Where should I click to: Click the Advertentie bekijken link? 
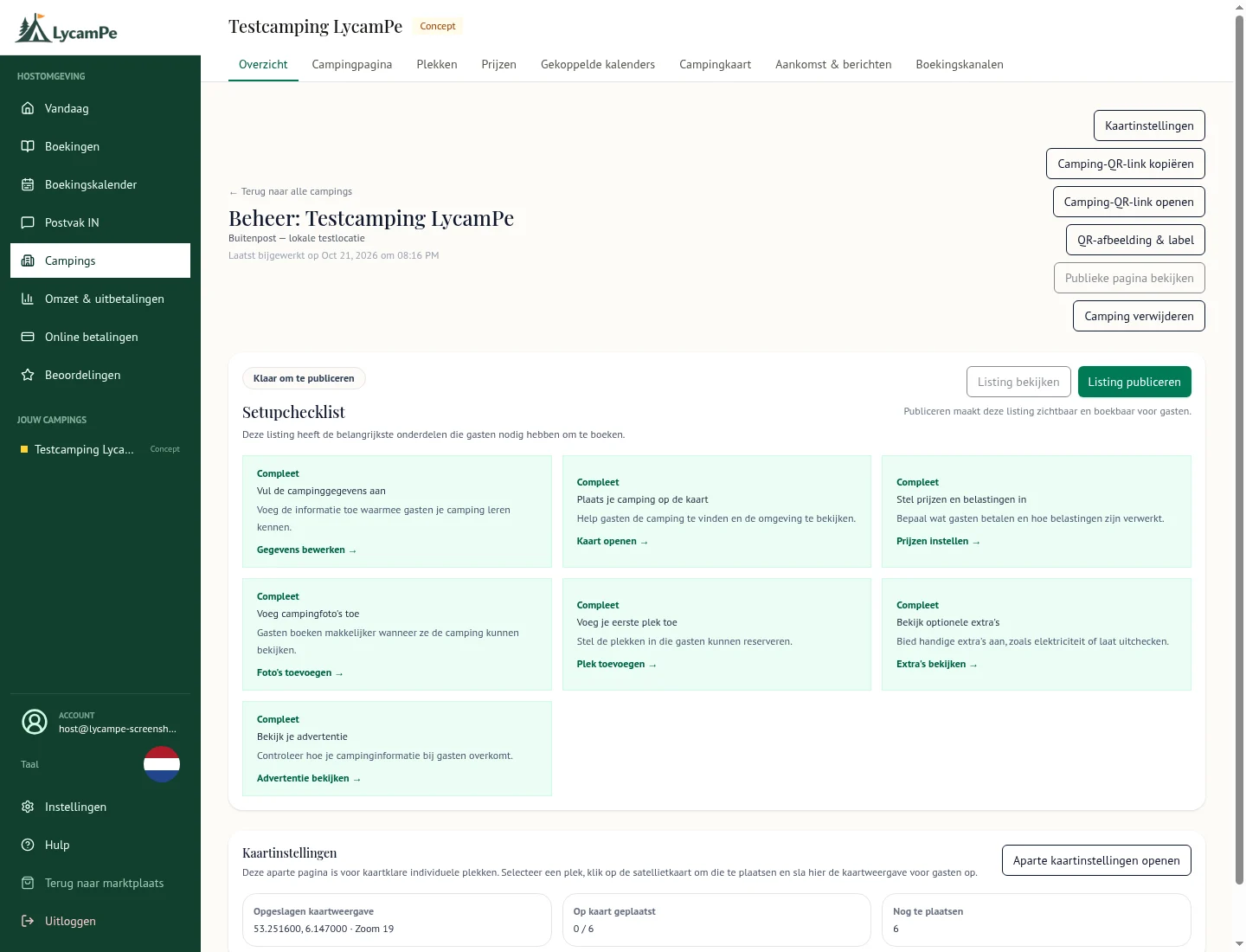(x=309, y=778)
